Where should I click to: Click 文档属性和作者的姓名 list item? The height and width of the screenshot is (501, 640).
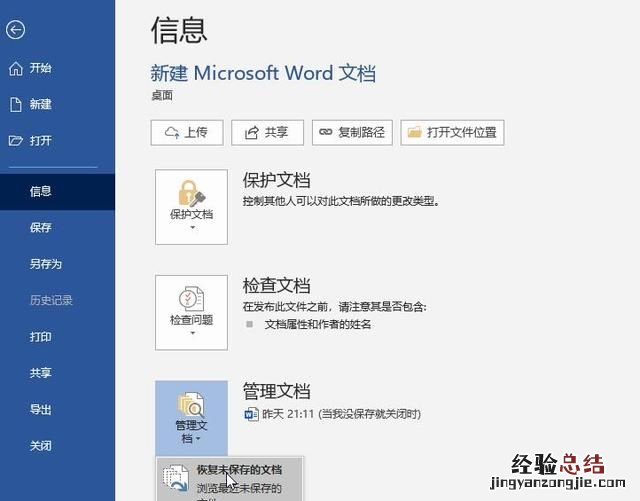coord(318,325)
